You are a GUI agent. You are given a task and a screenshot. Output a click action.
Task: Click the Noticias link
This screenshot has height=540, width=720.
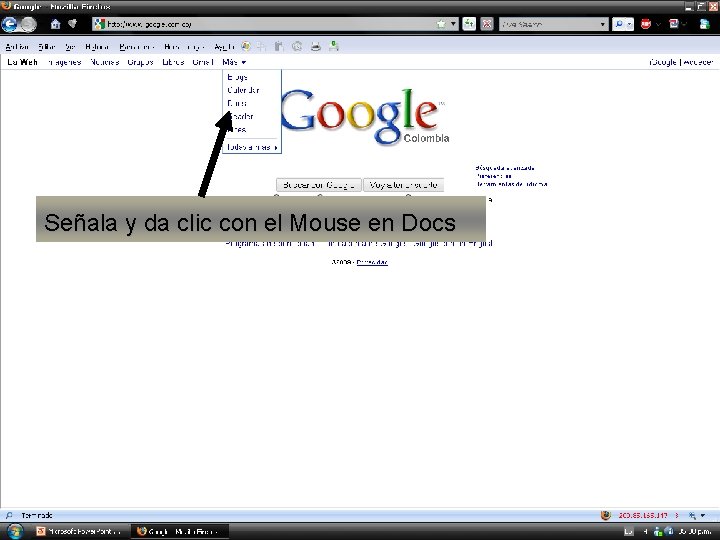pyautogui.click(x=105, y=62)
